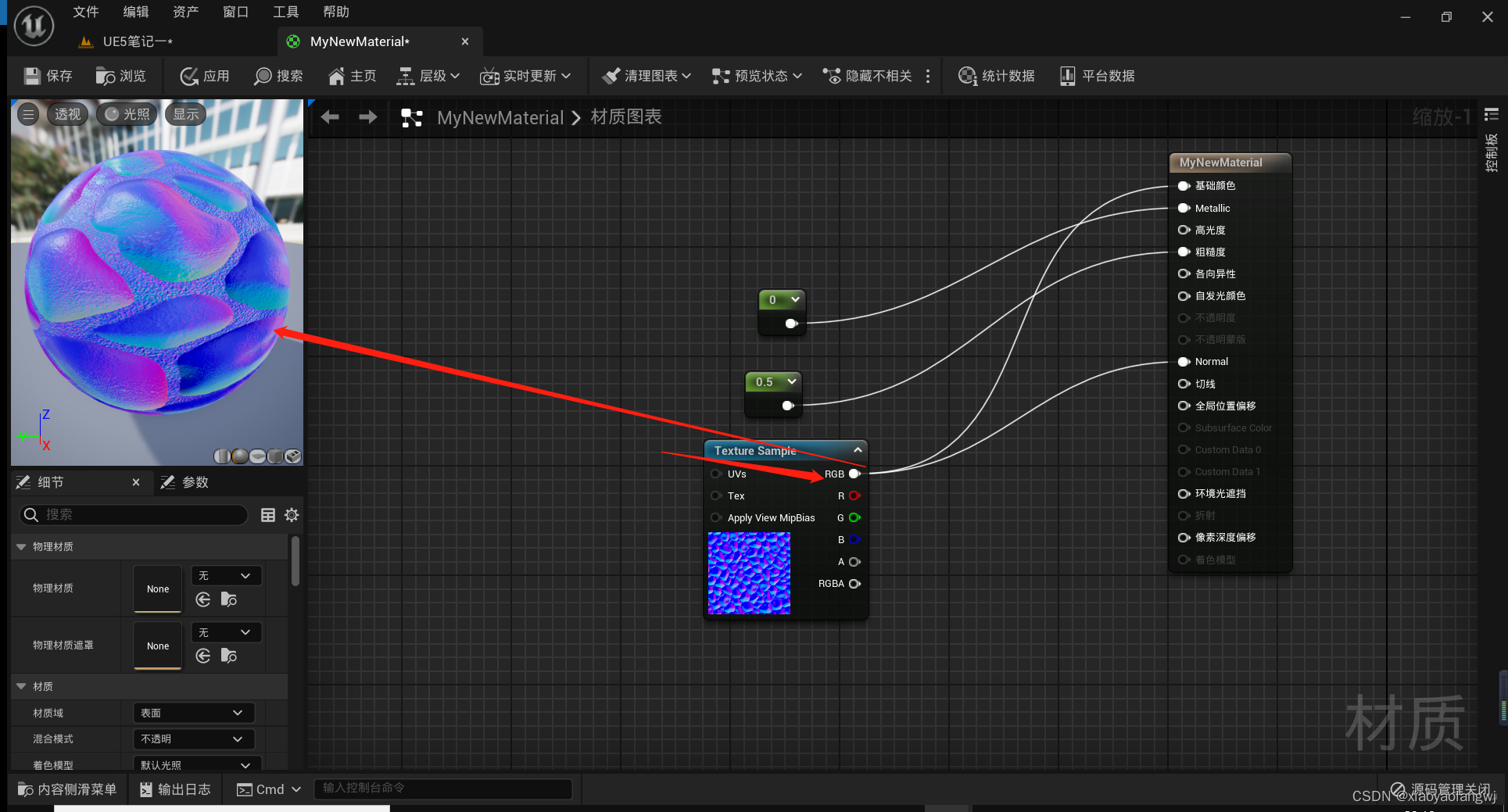The image size is (1508, 812).
Task: Click the normal map texture preview thumbnail
Action: [749, 573]
